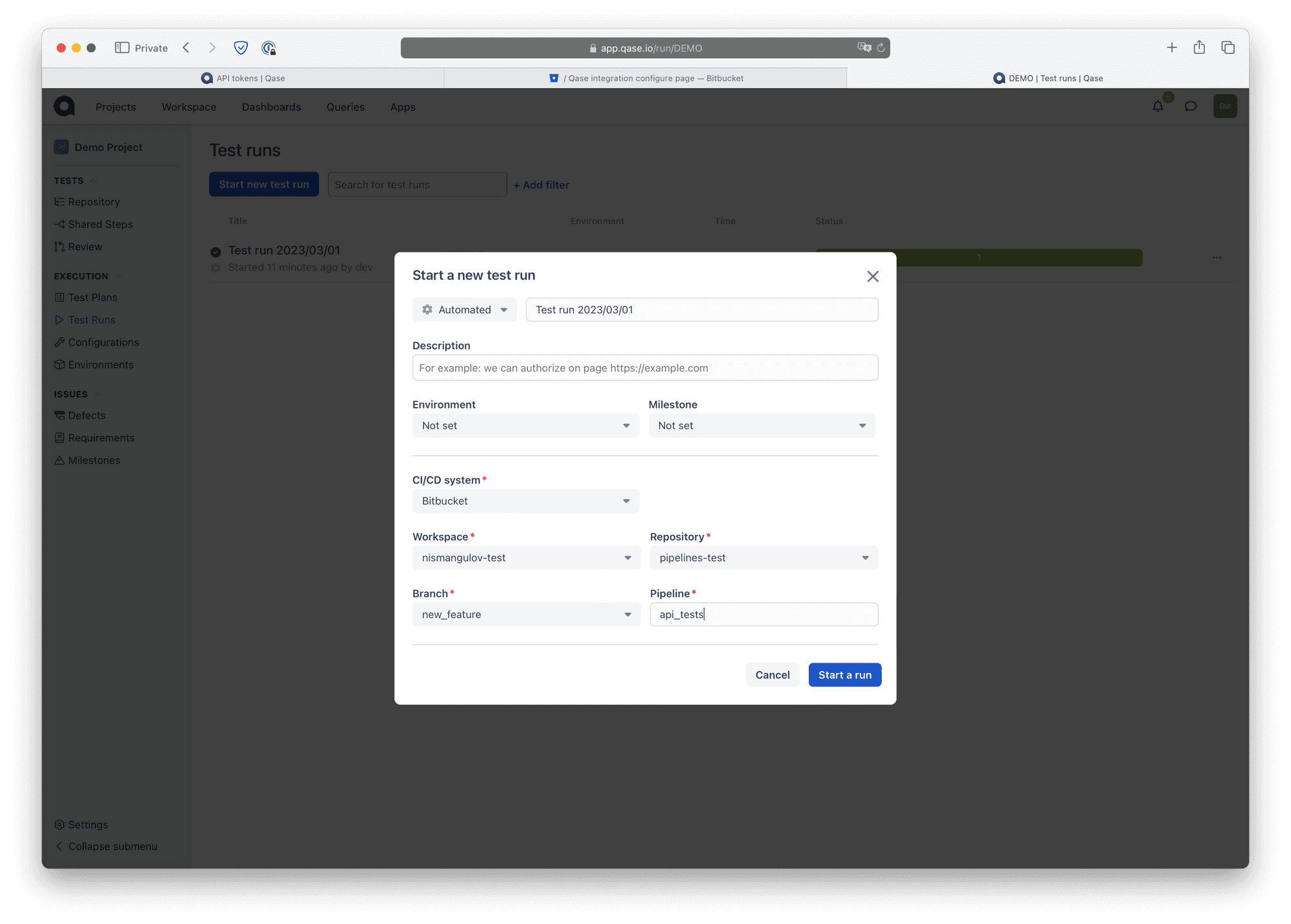Open the Dashboards menu
Viewport: 1291px width, 924px height.
click(x=271, y=107)
